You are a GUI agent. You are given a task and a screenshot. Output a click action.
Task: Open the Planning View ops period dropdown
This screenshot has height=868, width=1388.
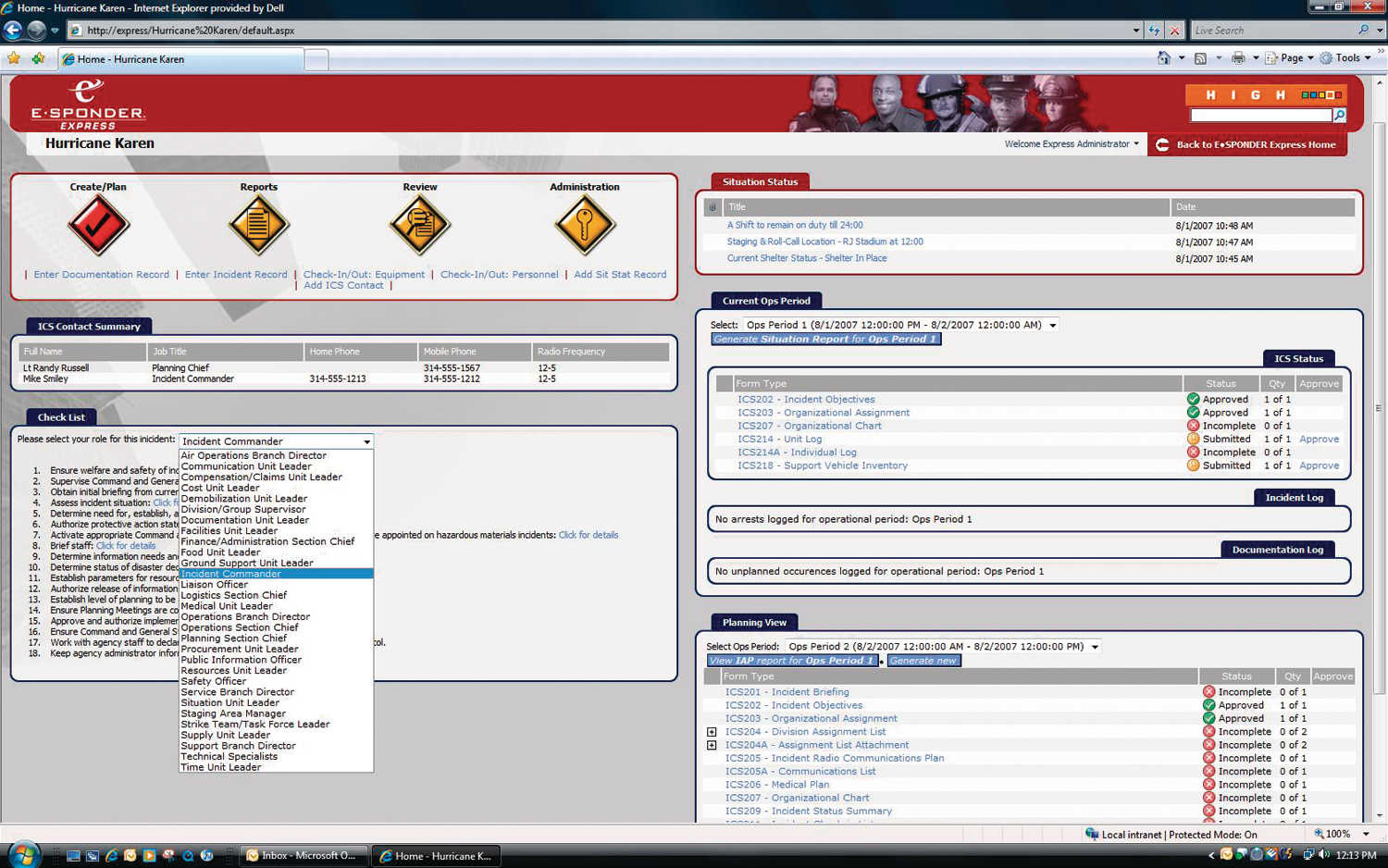pyautogui.click(x=1095, y=647)
